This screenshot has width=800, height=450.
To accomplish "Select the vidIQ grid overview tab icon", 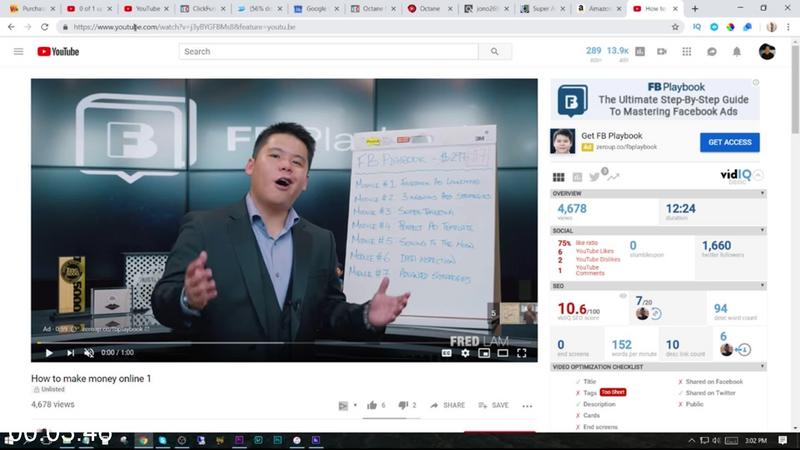I will coord(559,177).
